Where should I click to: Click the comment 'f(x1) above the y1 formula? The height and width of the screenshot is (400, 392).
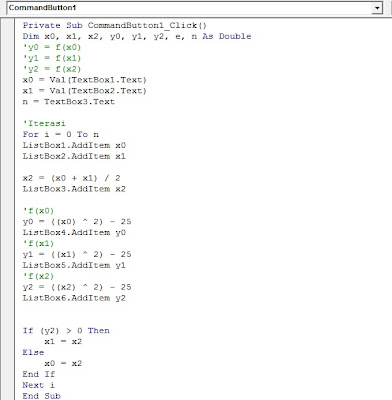click(38, 244)
